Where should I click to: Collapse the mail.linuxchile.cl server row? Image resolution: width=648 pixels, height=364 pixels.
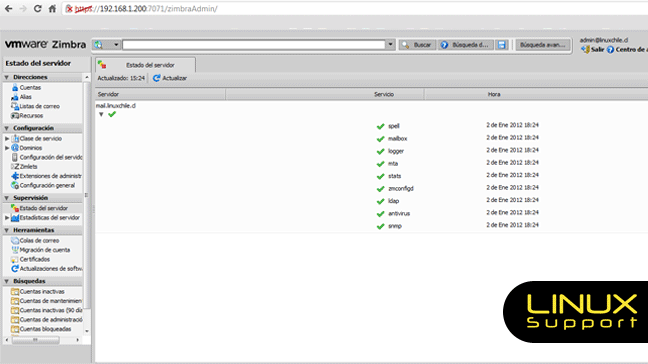point(101,114)
